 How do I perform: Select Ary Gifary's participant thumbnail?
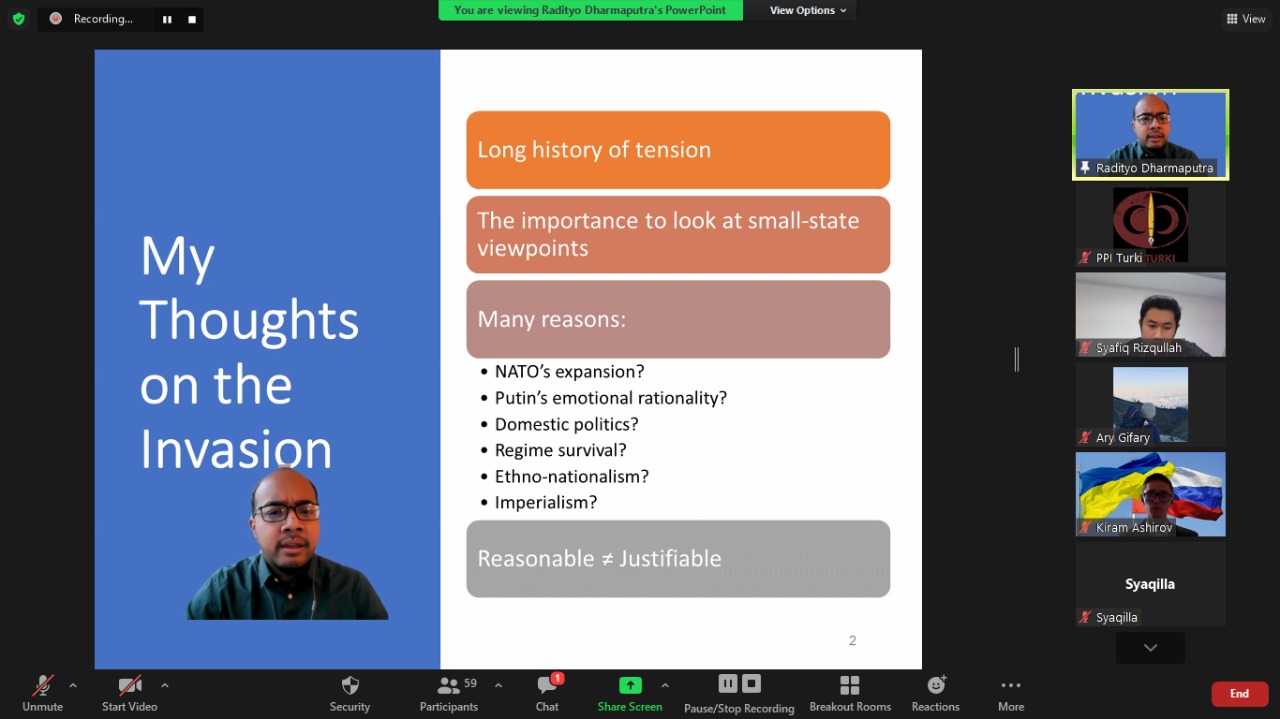(x=1151, y=404)
